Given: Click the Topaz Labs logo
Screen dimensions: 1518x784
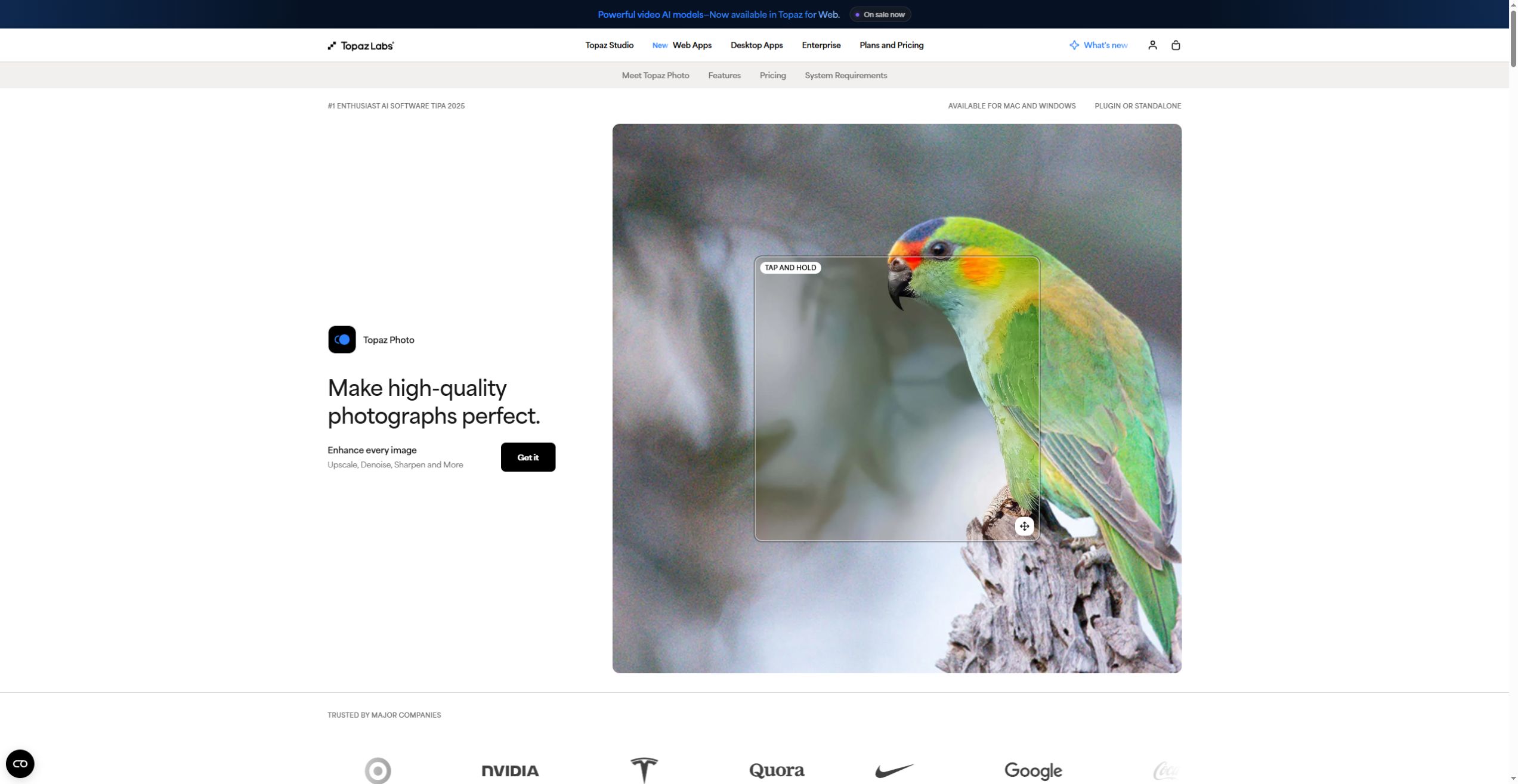Looking at the screenshot, I should point(361,45).
